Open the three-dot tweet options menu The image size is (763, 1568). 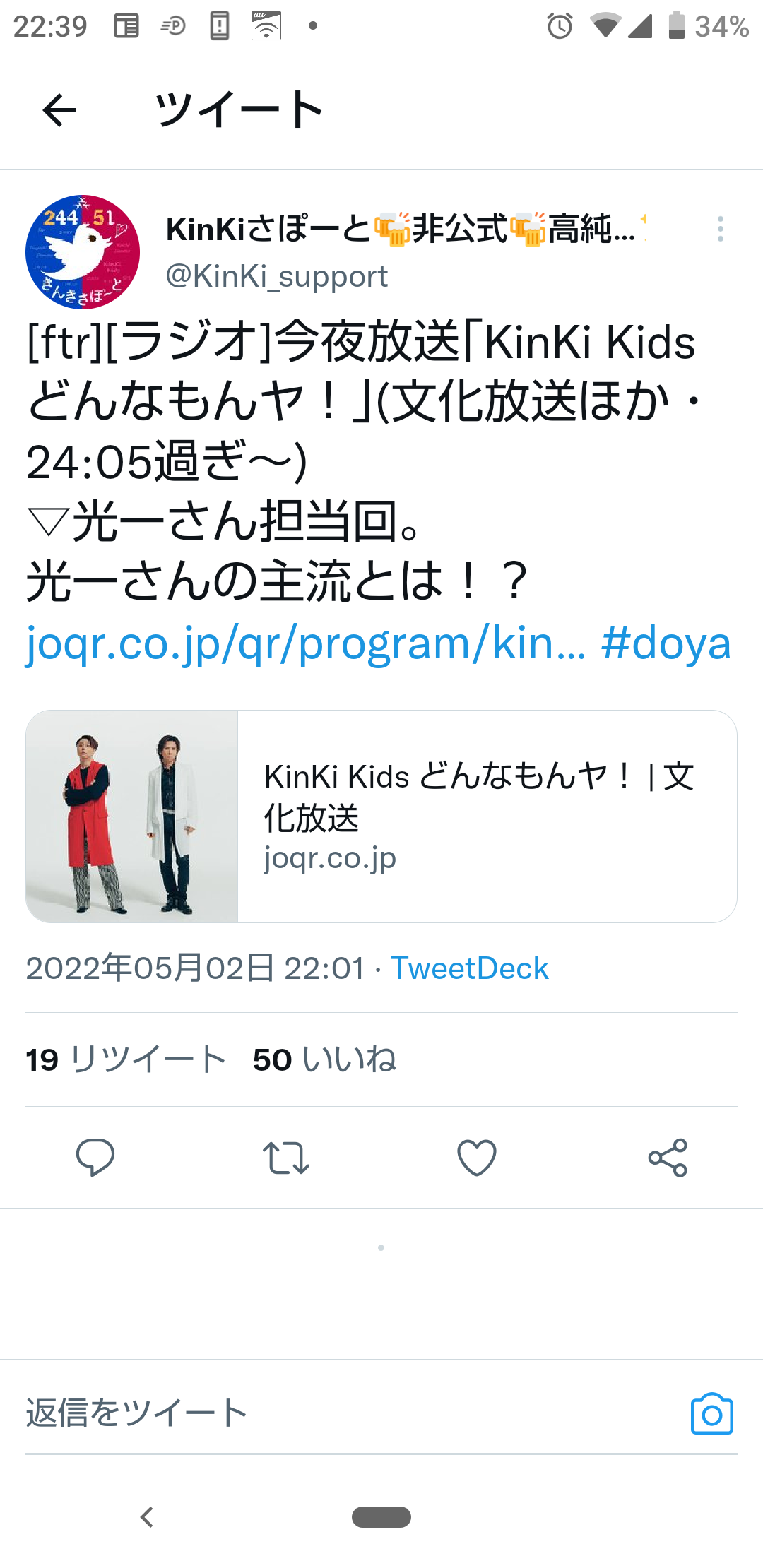coord(720,229)
